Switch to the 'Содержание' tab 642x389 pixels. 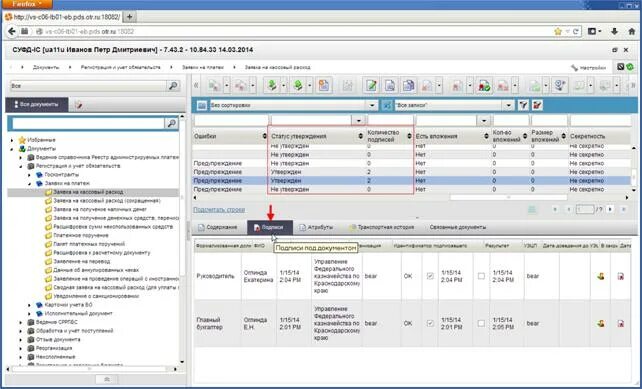[218, 227]
